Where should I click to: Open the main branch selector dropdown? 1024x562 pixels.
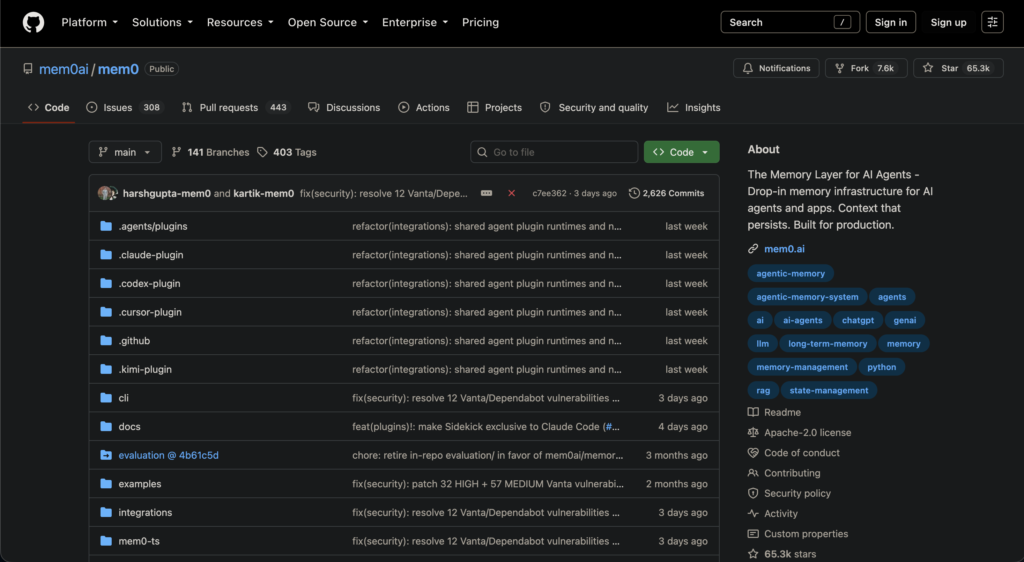click(x=125, y=152)
